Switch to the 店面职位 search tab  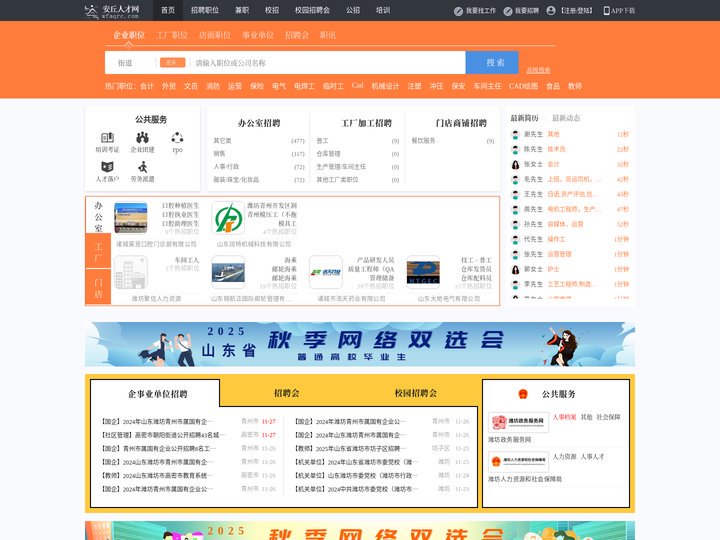215,35
